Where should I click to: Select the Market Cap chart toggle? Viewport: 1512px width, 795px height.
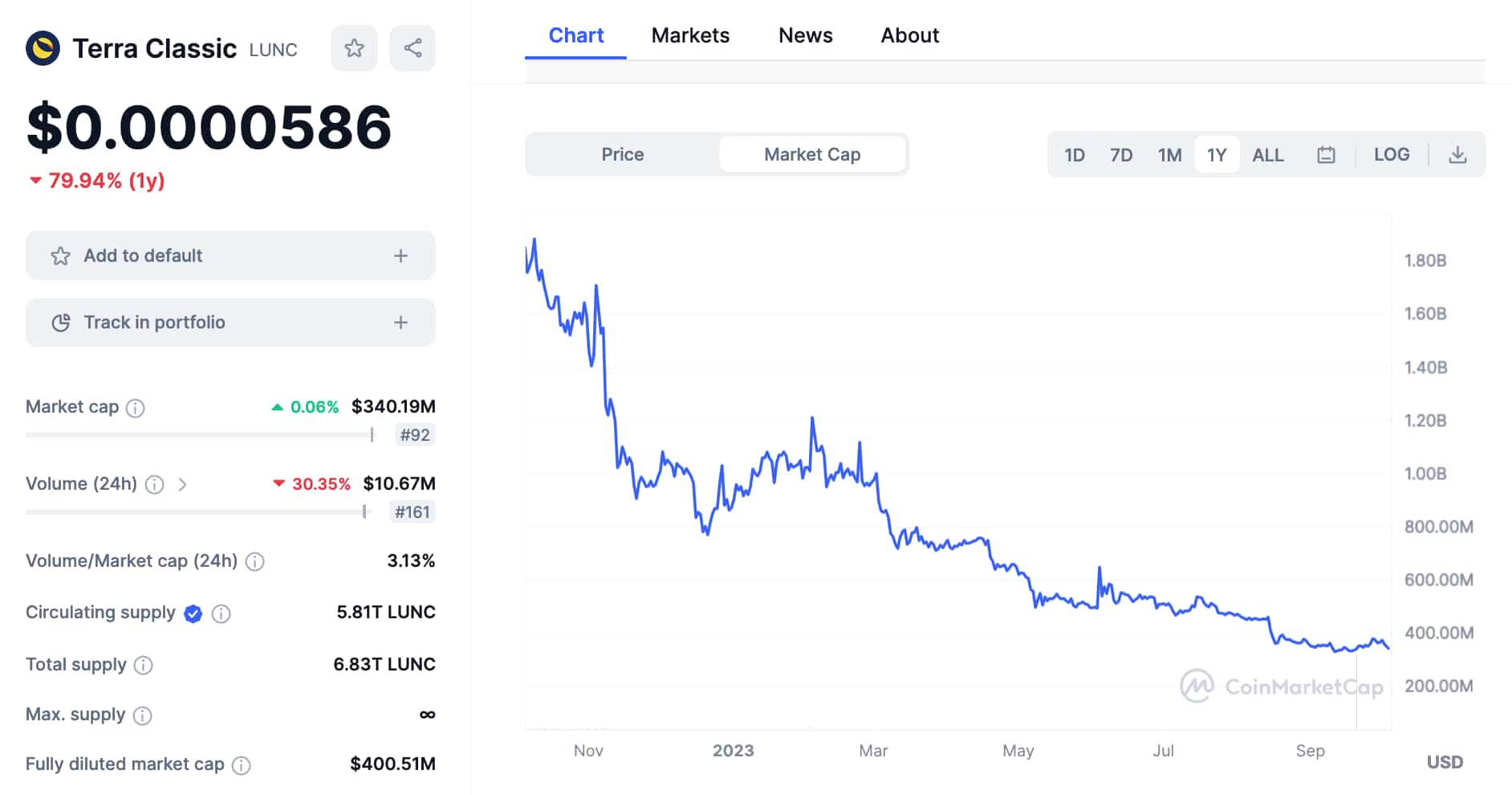(811, 154)
